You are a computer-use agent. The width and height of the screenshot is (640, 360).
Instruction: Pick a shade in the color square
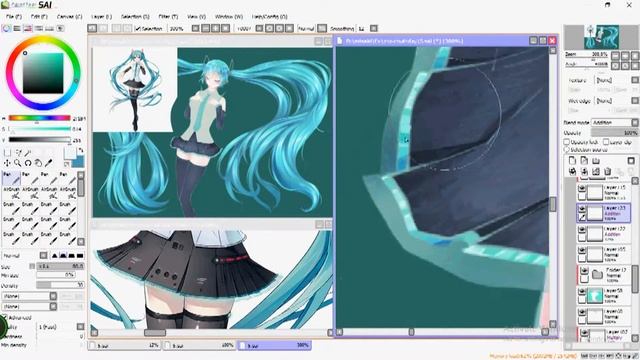(43, 73)
